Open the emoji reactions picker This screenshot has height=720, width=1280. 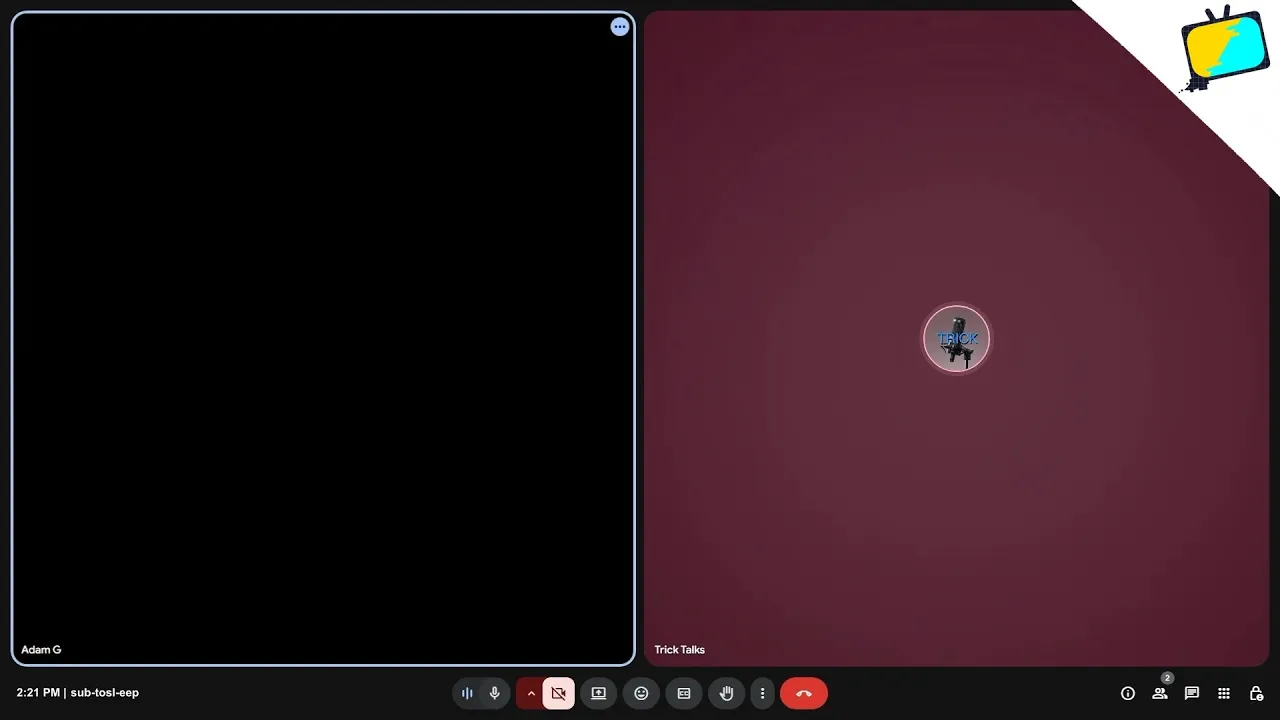click(x=641, y=693)
